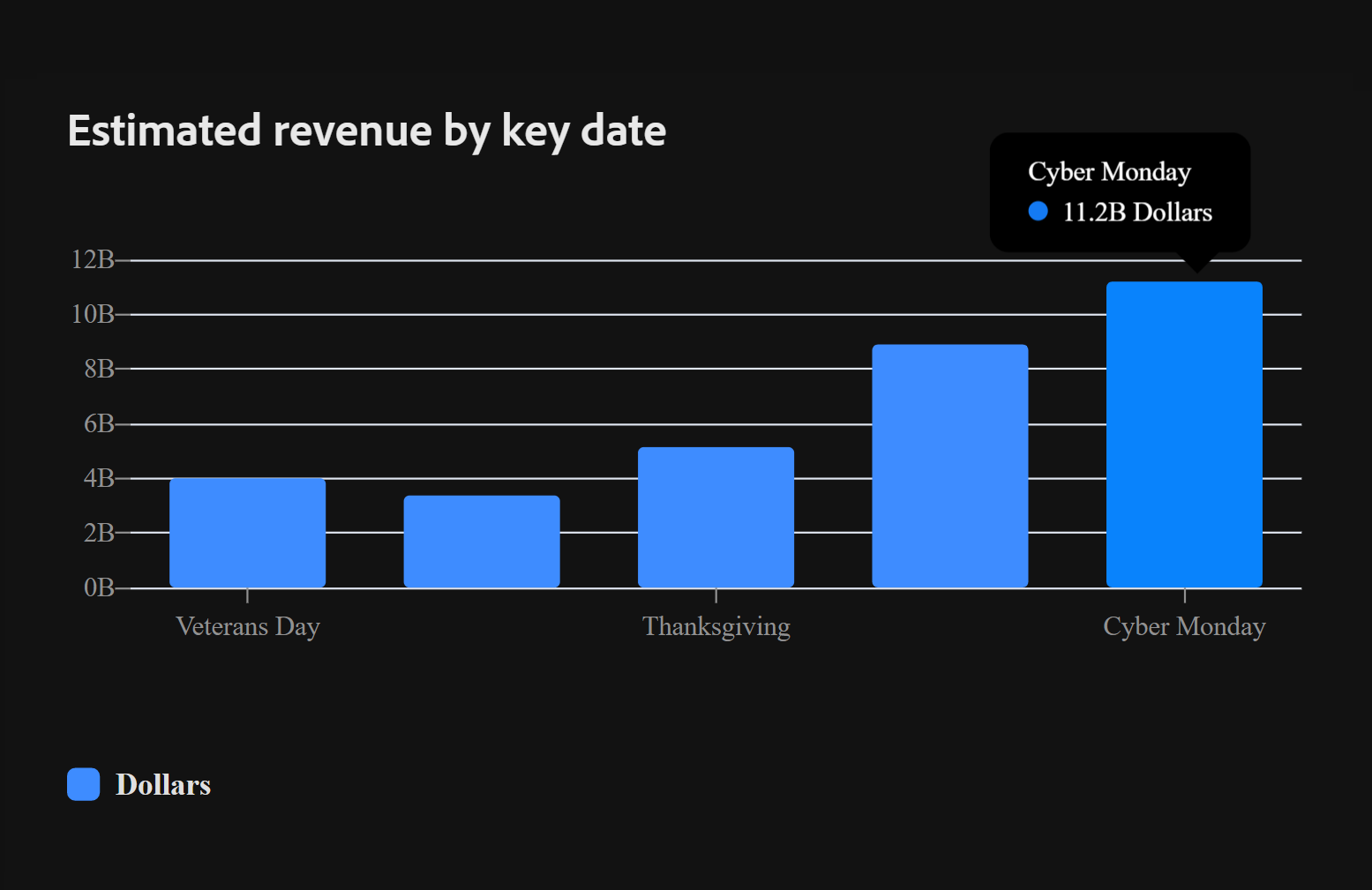Click the Thanksgiving axis label
Viewport: 1372px width, 890px height.
pyautogui.click(x=716, y=626)
